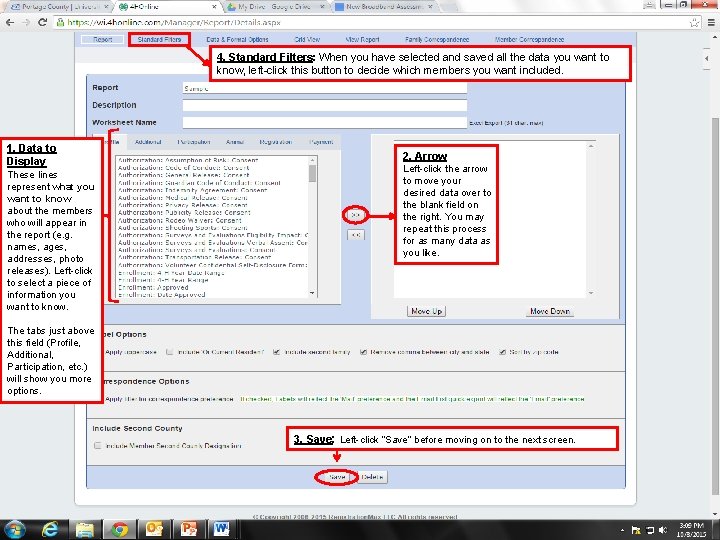720x540 pixels.
Task: Uncheck Sort by zip code checkbox
Action: pos(502,352)
